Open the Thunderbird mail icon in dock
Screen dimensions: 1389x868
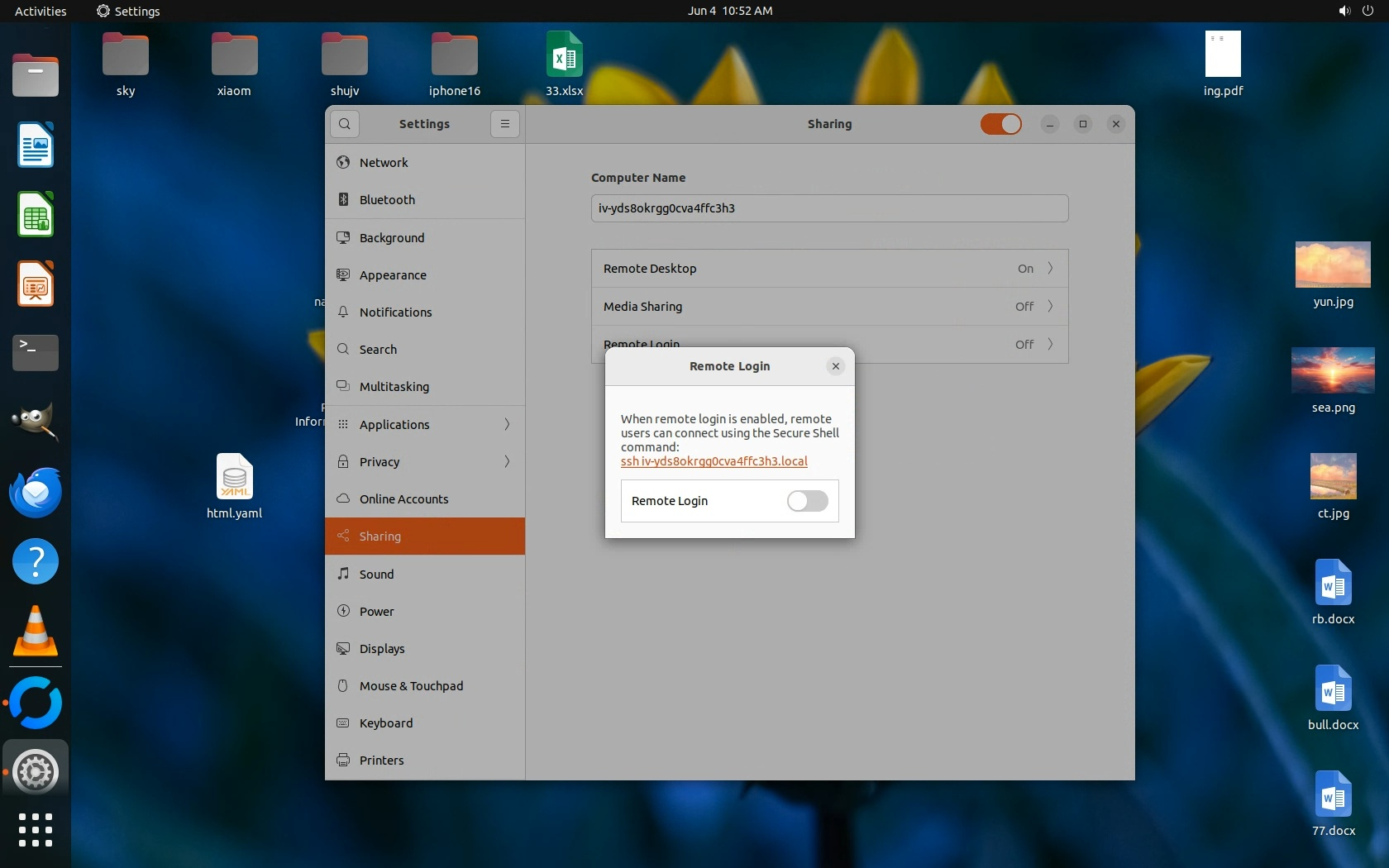click(36, 493)
